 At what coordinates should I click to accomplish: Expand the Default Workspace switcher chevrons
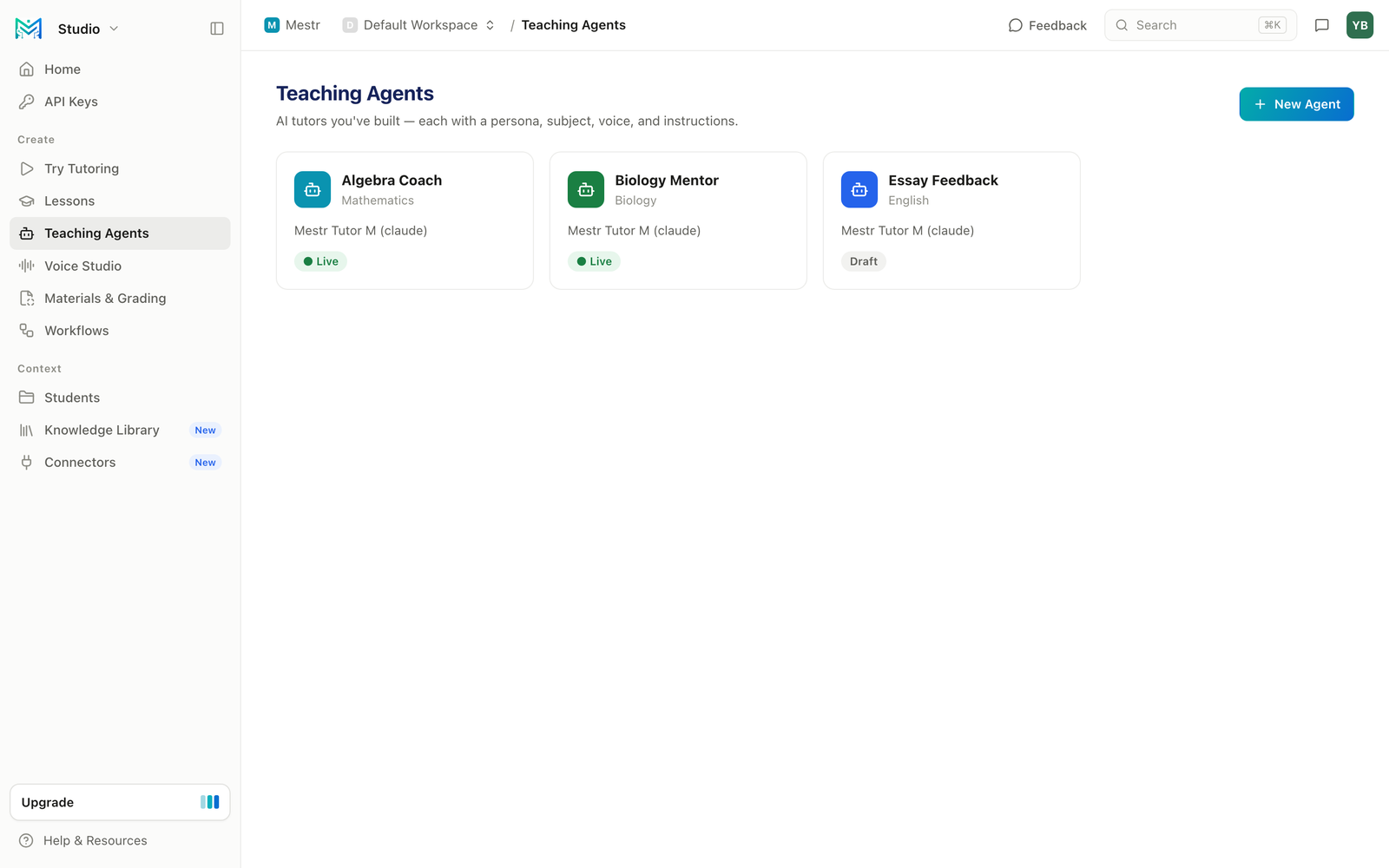pos(490,25)
